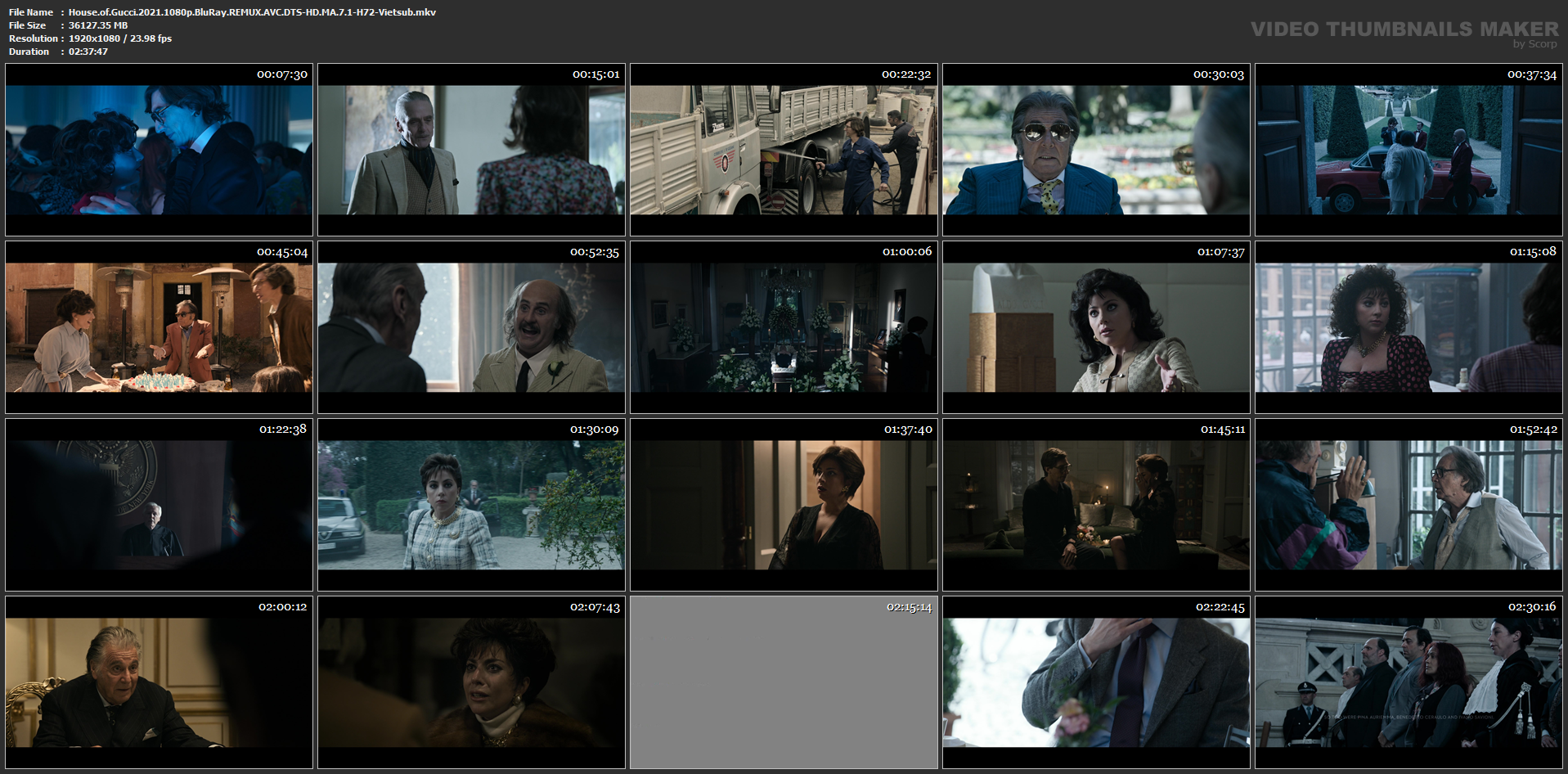Viewport: 1568px width, 774px height.
Task: Click the 00:07:30 timestamp label
Action: [282, 74]
